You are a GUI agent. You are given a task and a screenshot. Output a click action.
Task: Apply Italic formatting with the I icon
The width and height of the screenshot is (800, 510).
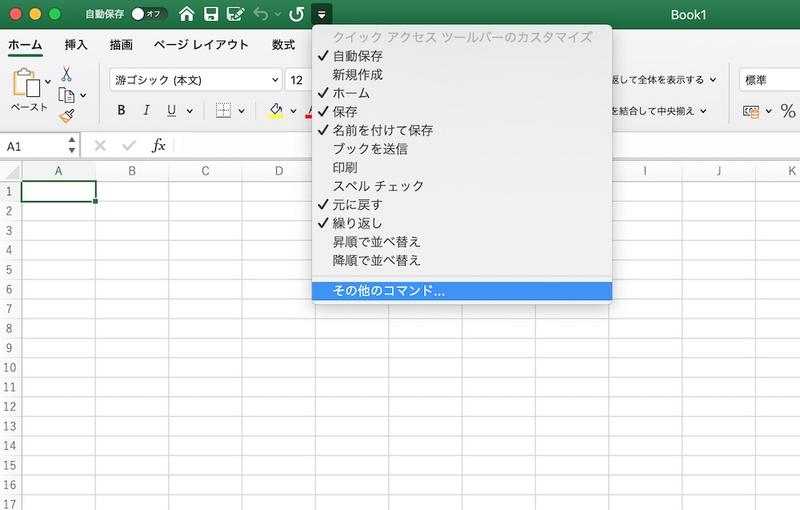coord(147,111)
